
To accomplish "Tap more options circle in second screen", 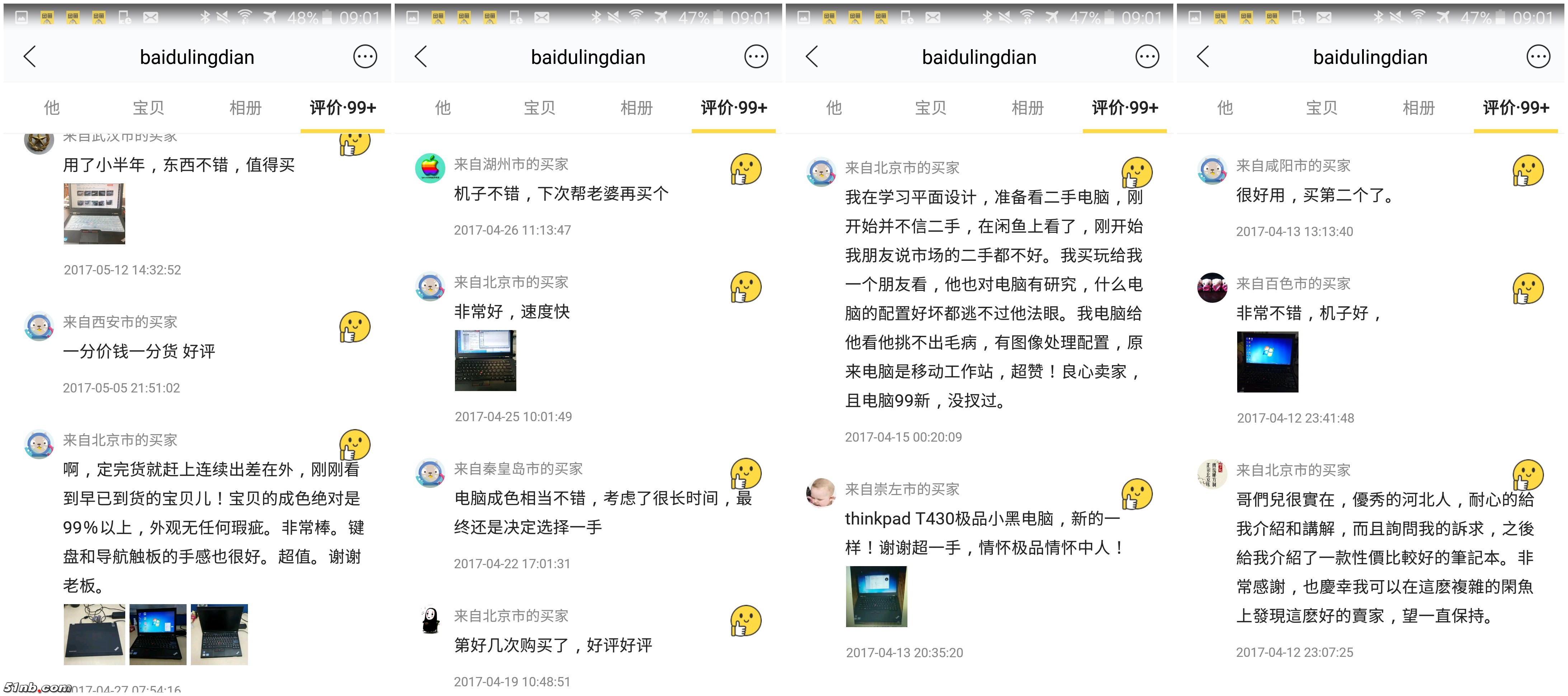I will (x=756, y=57).
